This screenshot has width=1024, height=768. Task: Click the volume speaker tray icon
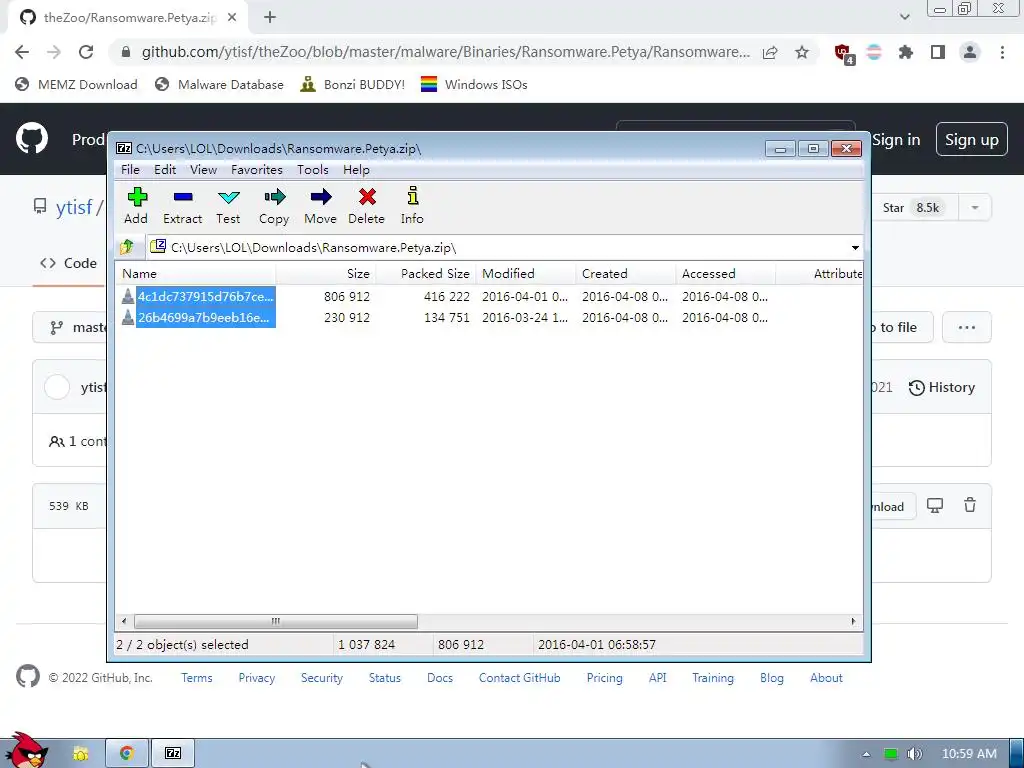(x=914, y=754)
